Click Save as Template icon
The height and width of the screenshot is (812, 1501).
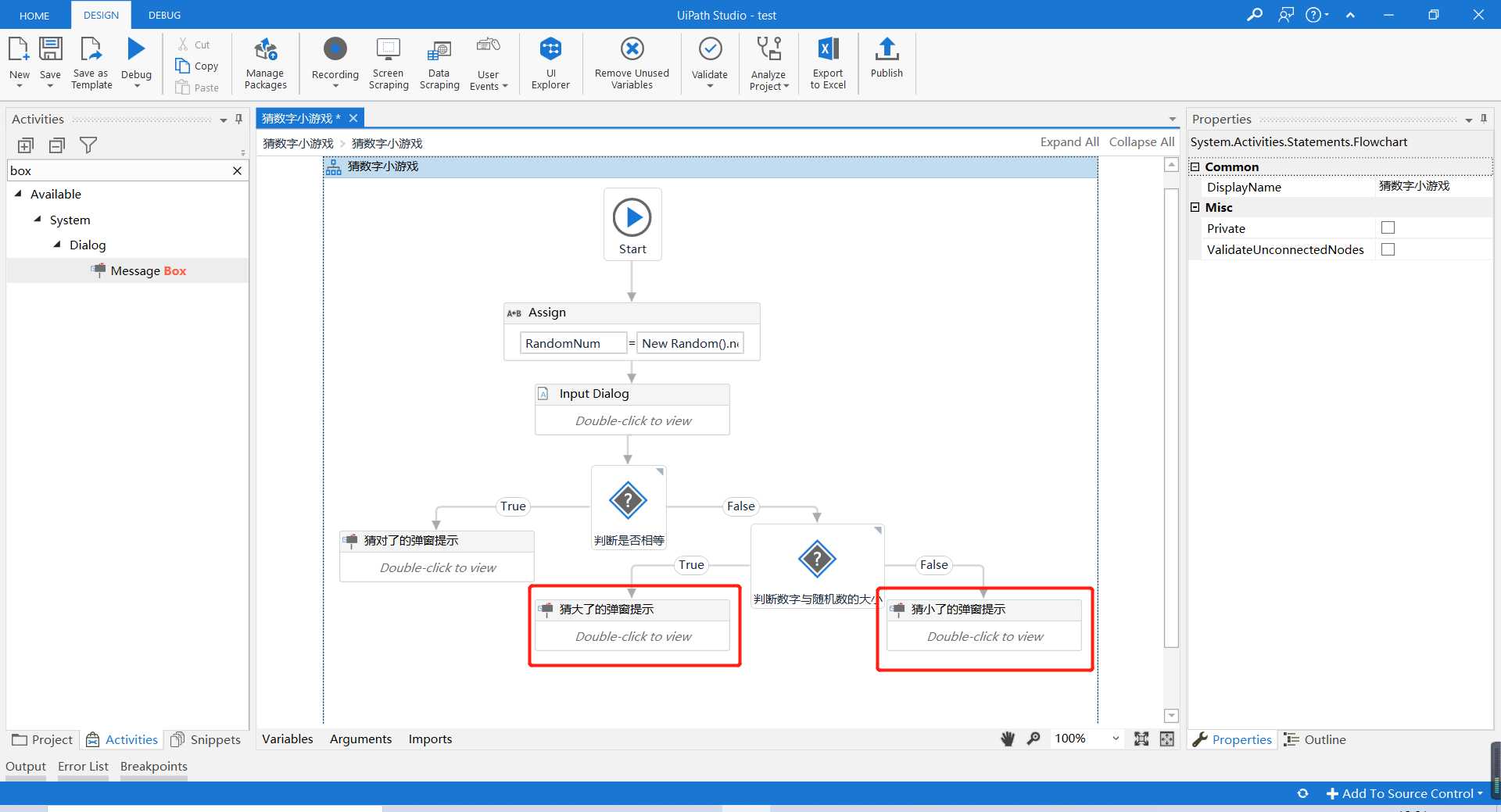point(91,48)
